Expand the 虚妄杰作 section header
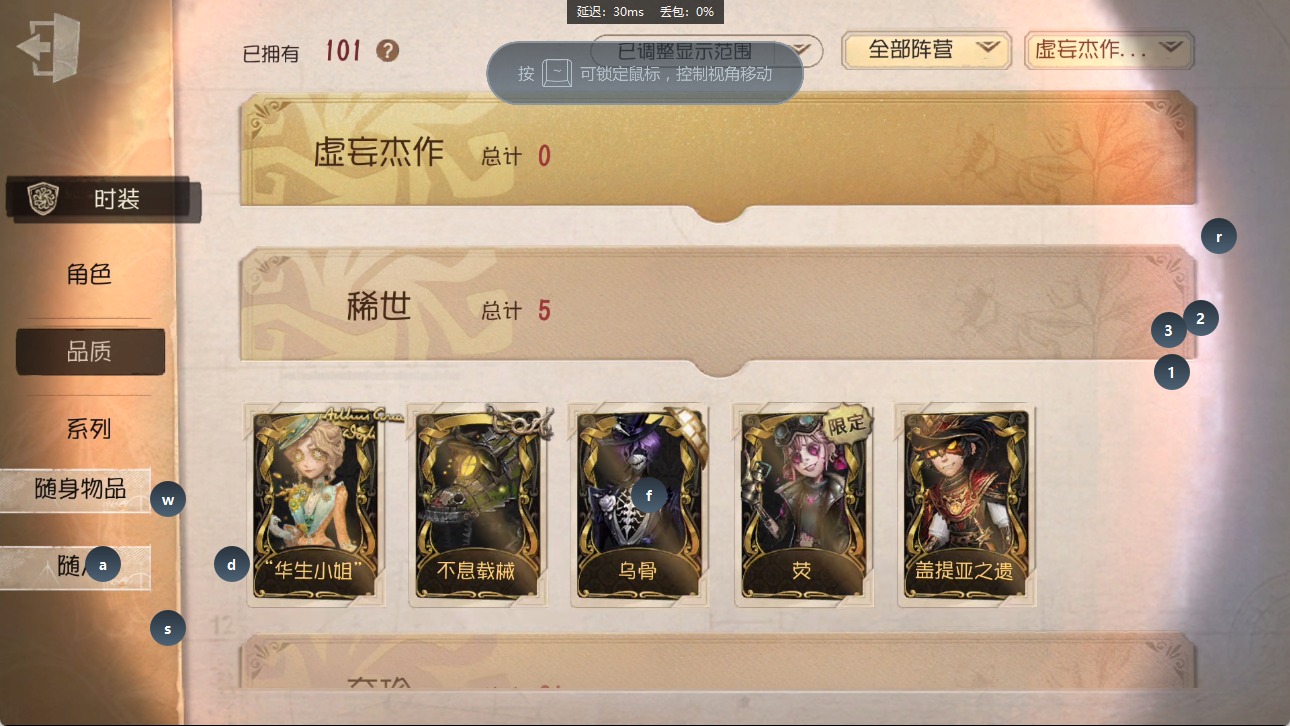Viewport: 1290px width, 726px height. (x=718, y=155)
